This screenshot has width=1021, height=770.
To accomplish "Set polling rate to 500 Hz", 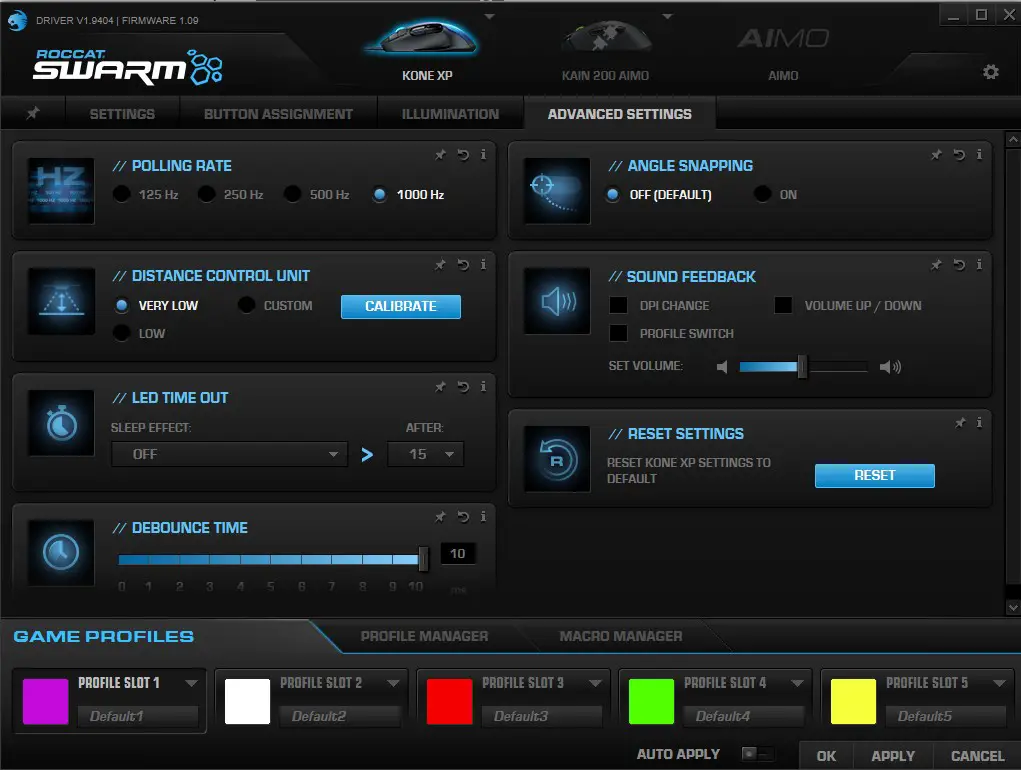I will pyautogui.click(x=292, y=194).
